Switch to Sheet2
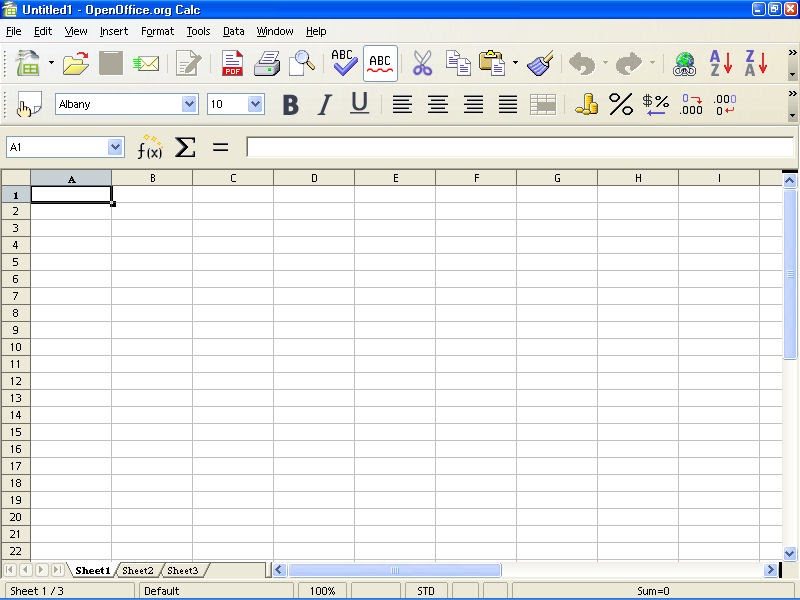This screenshot has height=600, width=800. 138,570
